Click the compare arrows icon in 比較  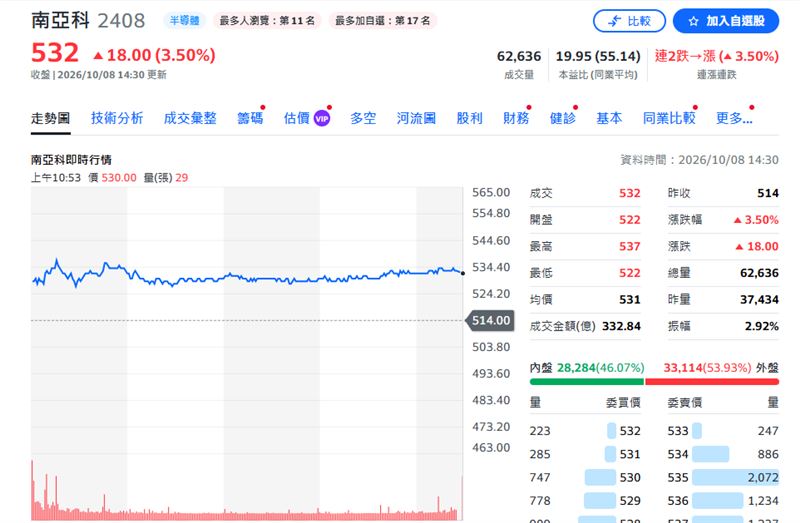tap(615, 21)
